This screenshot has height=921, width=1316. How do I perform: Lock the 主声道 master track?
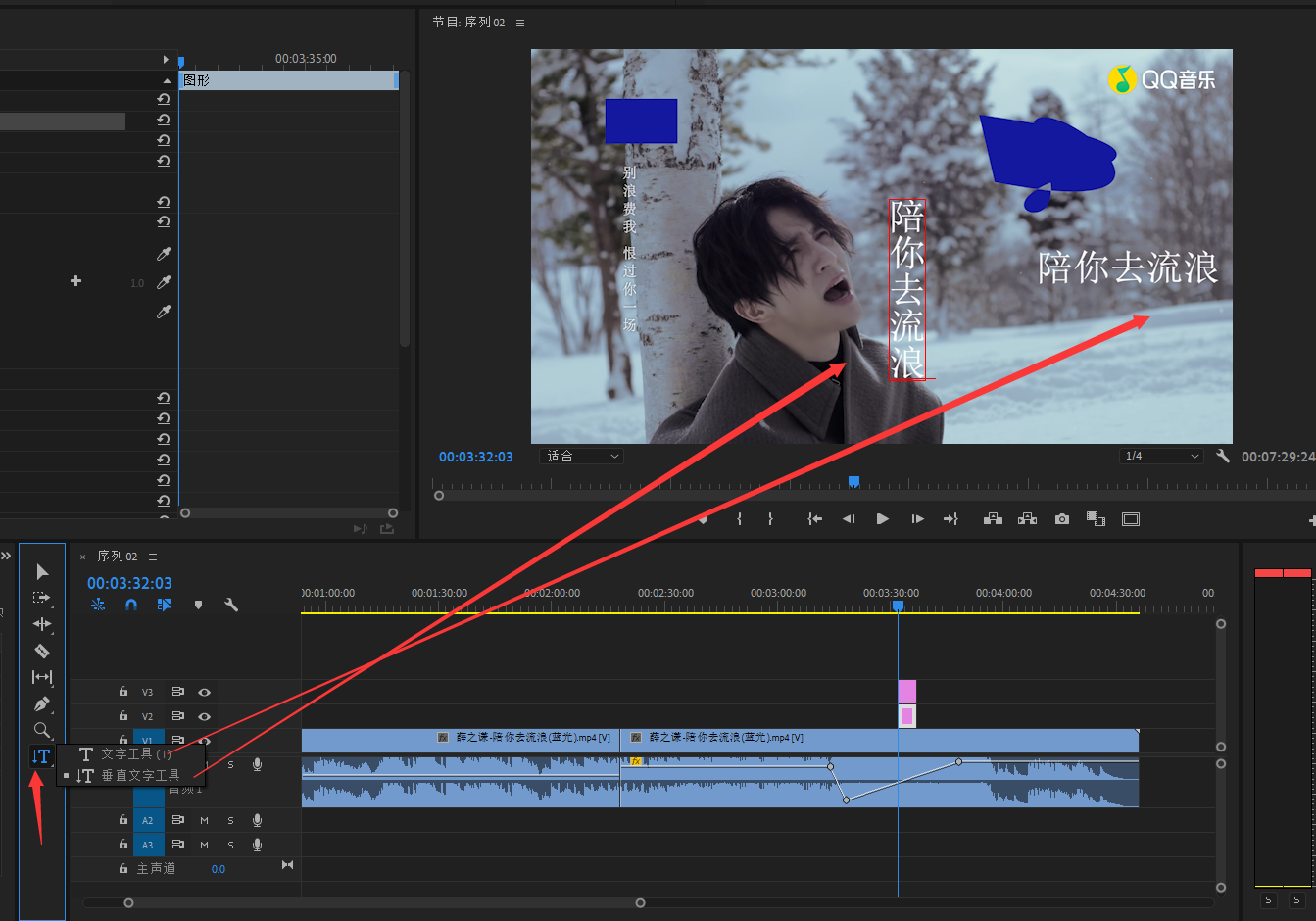click(x=123, y=869)
